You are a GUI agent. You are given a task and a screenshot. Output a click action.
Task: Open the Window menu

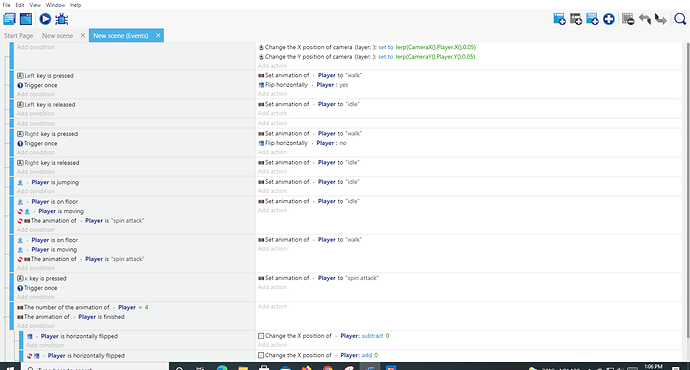point(55,5)
